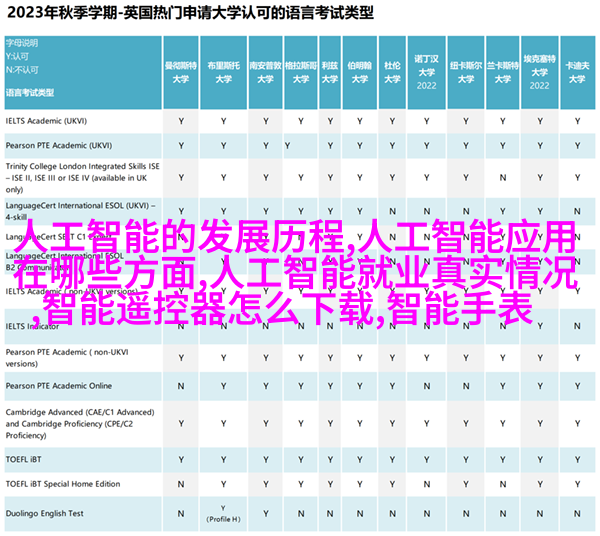Click the Y for IELTS Indicator under 埃克塞特大学

pyautogui.click(x=540, y=326)
